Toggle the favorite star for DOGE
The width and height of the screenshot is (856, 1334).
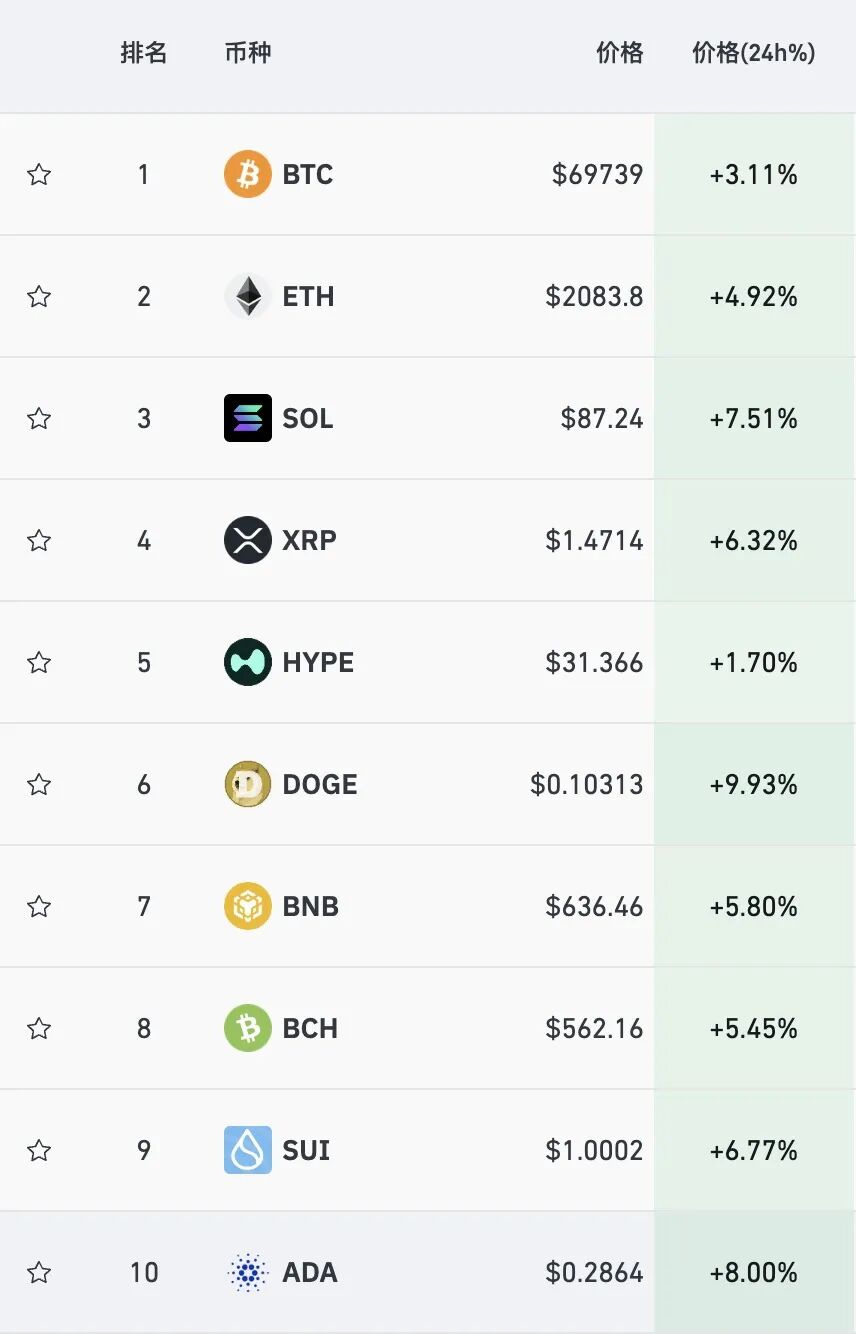[39, 785]
